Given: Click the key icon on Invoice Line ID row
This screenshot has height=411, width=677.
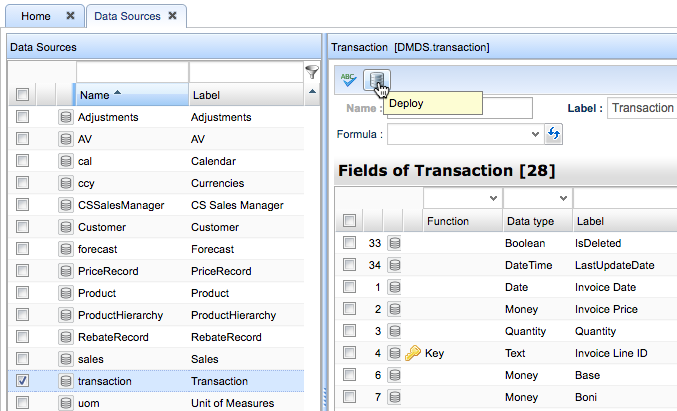Looking at the screenshot, I should click(x=413, y=353).
